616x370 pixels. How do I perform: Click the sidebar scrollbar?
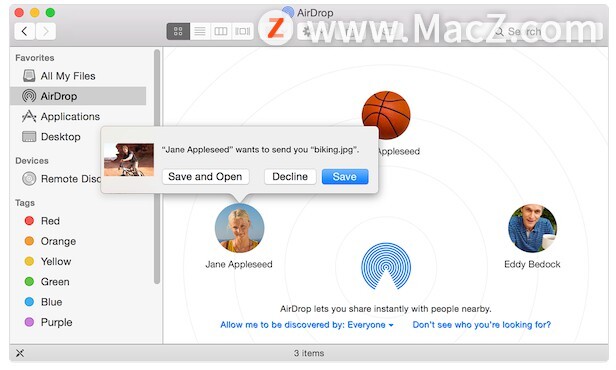157,166
